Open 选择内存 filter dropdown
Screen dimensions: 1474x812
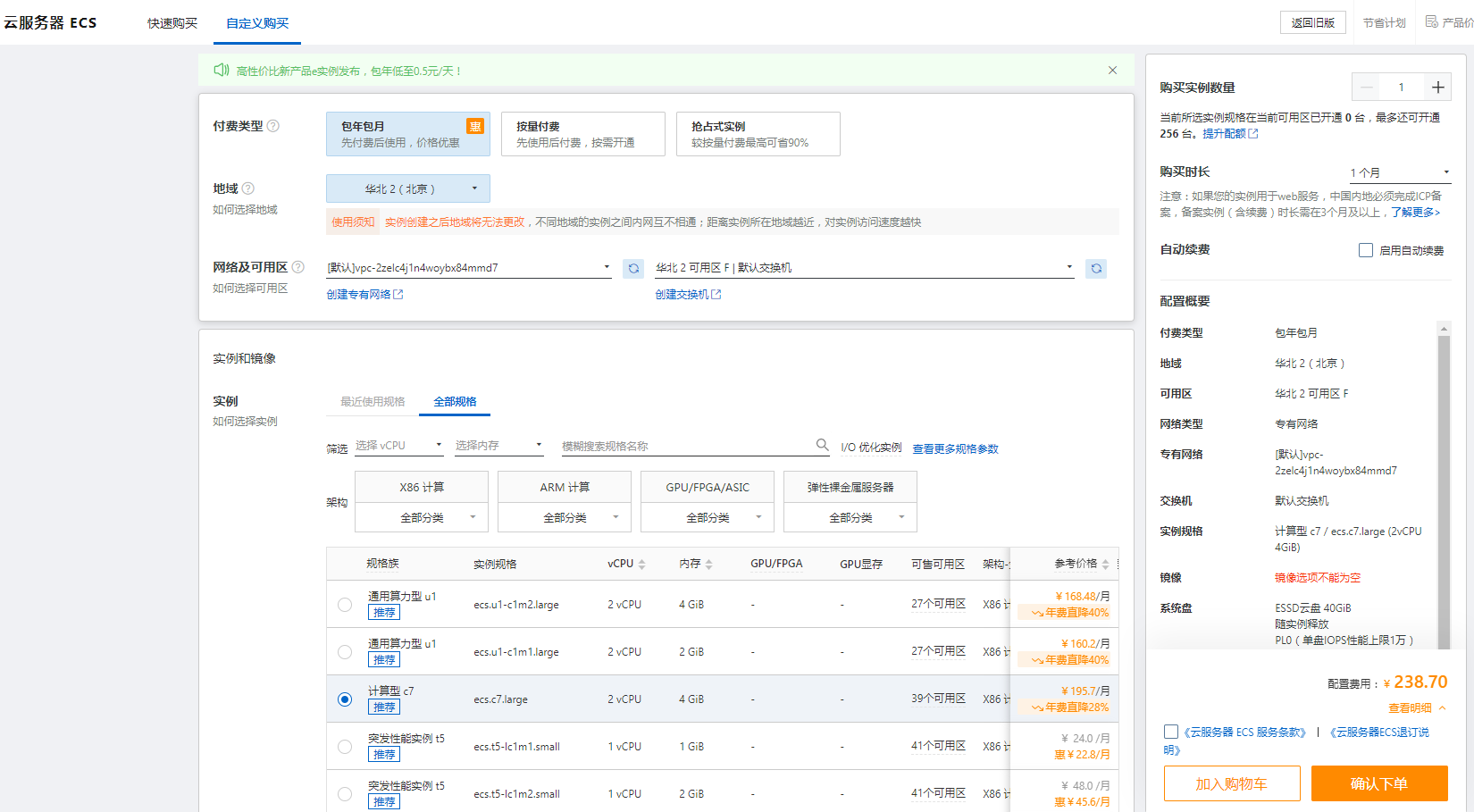(499, 446)
